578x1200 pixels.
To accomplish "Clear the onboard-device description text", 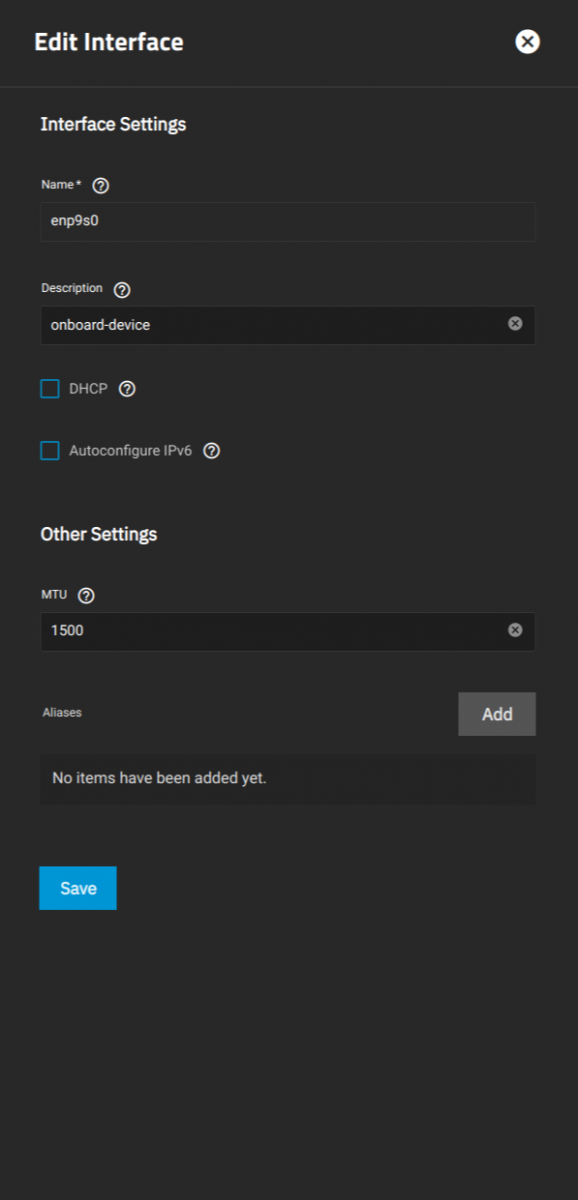I will click(515, 324).
